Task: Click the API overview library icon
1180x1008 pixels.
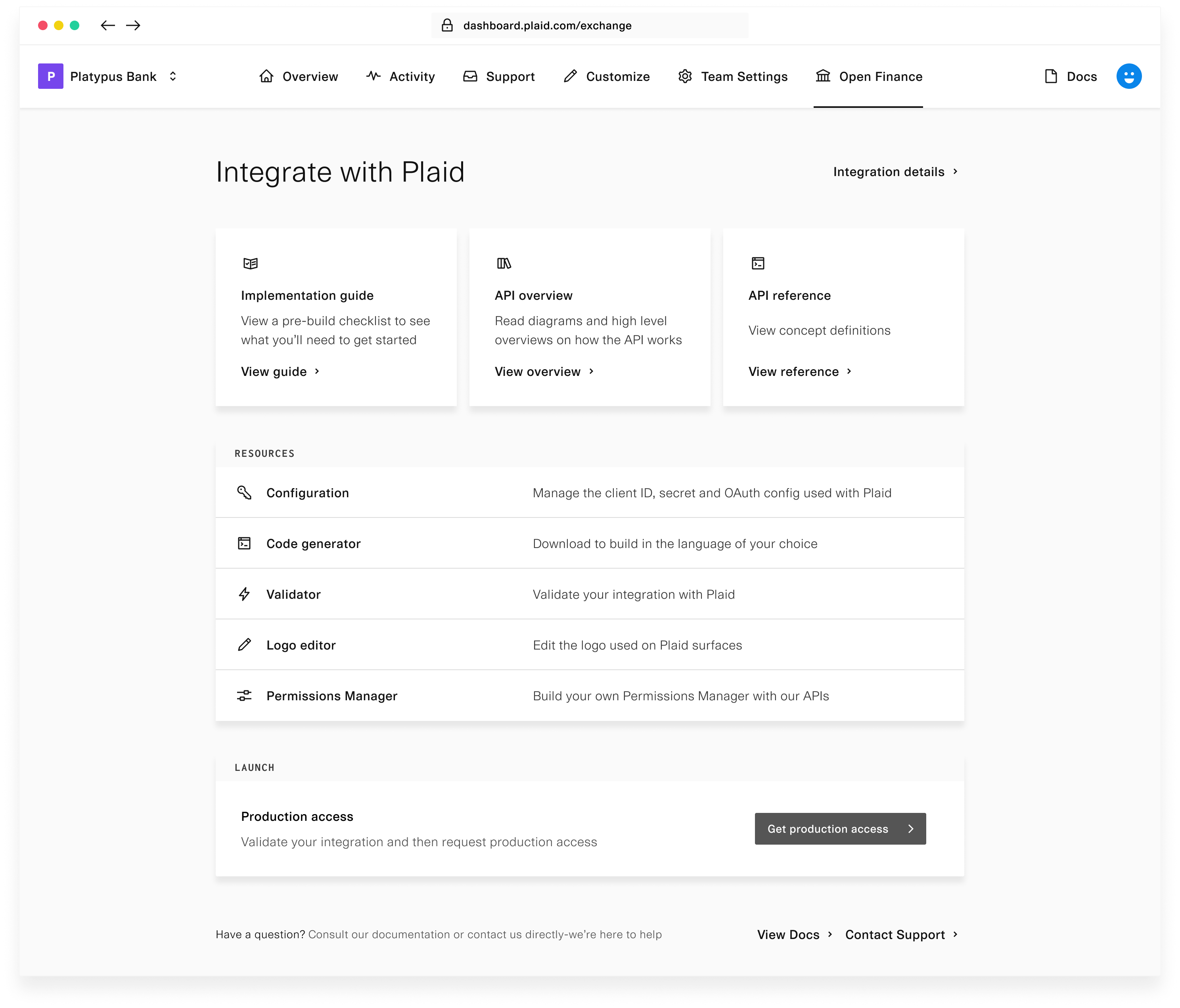Action: (504, 263)
